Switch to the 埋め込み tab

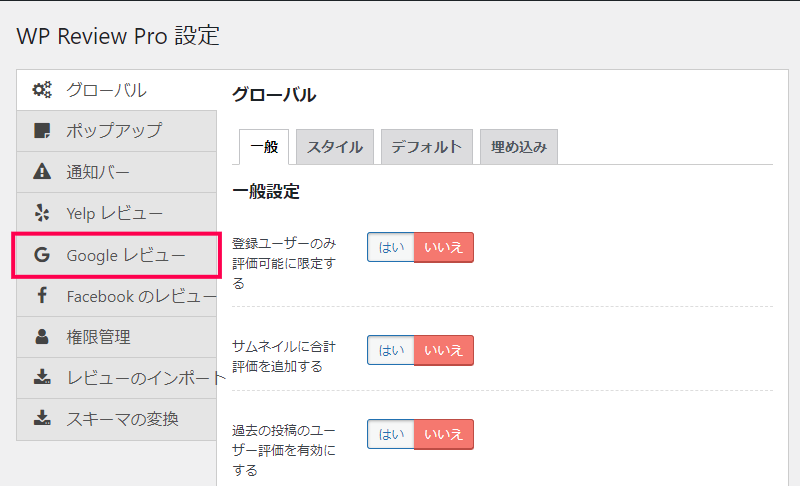519,147
